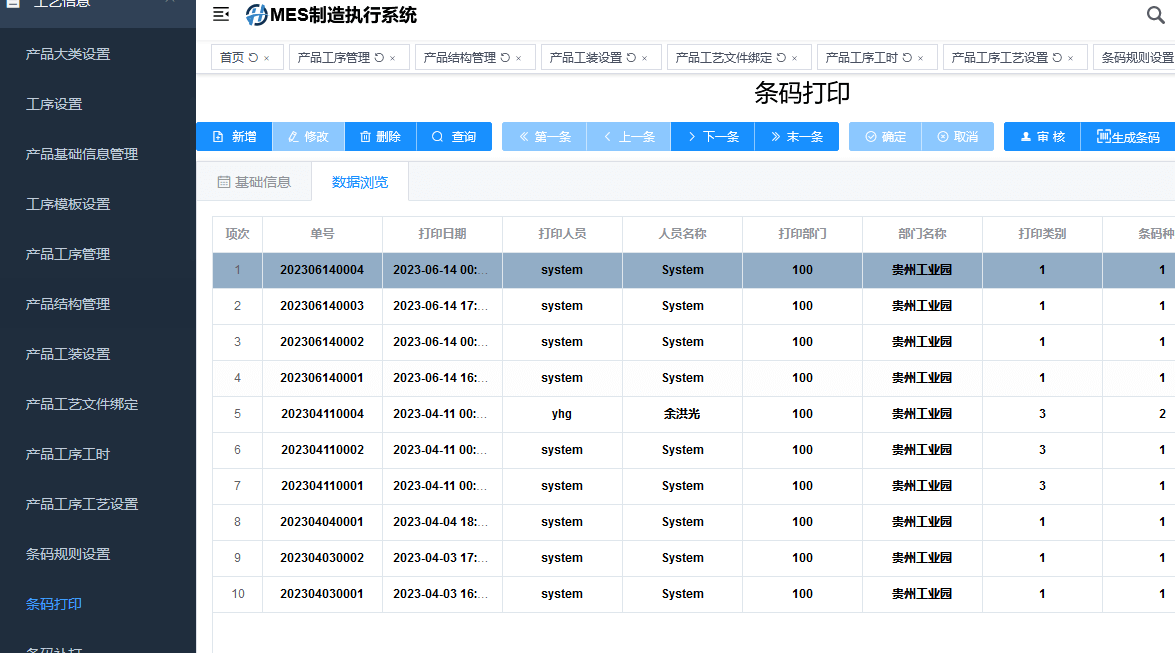Viewport: 1175px width, 653px height.
Task: Select order number 202306140002
Action: tap(322, 342)
